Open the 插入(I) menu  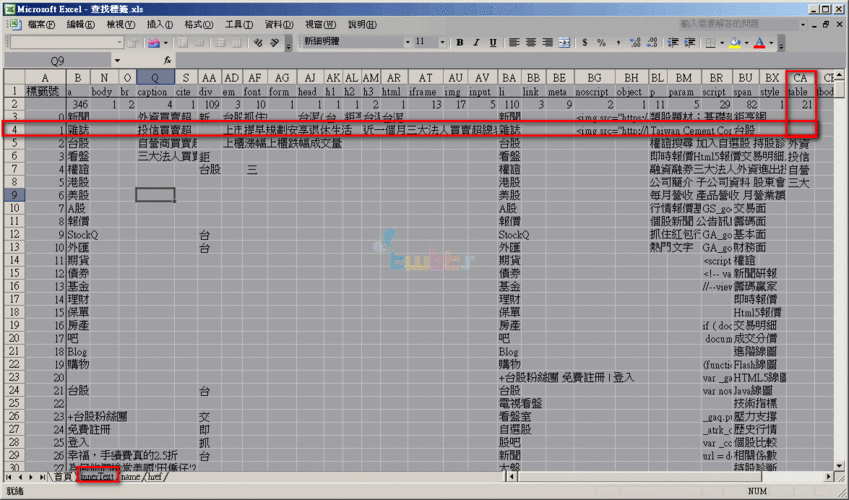click(160, 24)
